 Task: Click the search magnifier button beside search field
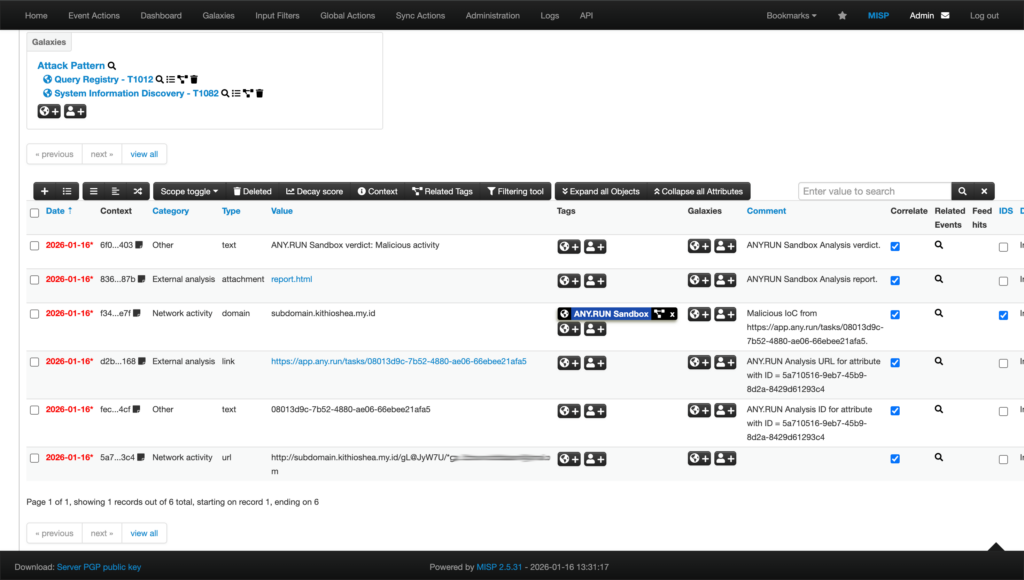pyautogui.click(x=962, y=191)
